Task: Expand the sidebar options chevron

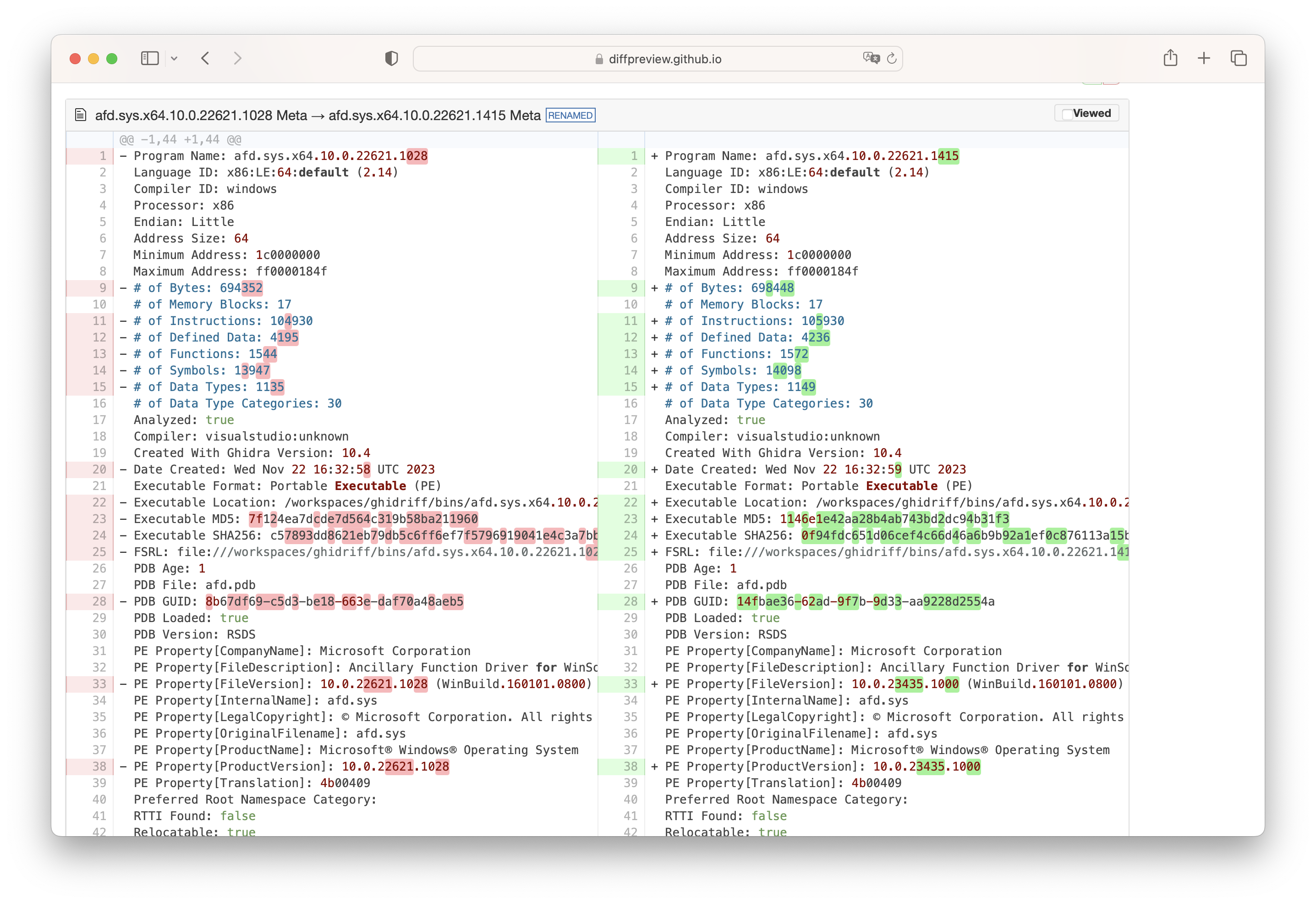Action: 174,58
